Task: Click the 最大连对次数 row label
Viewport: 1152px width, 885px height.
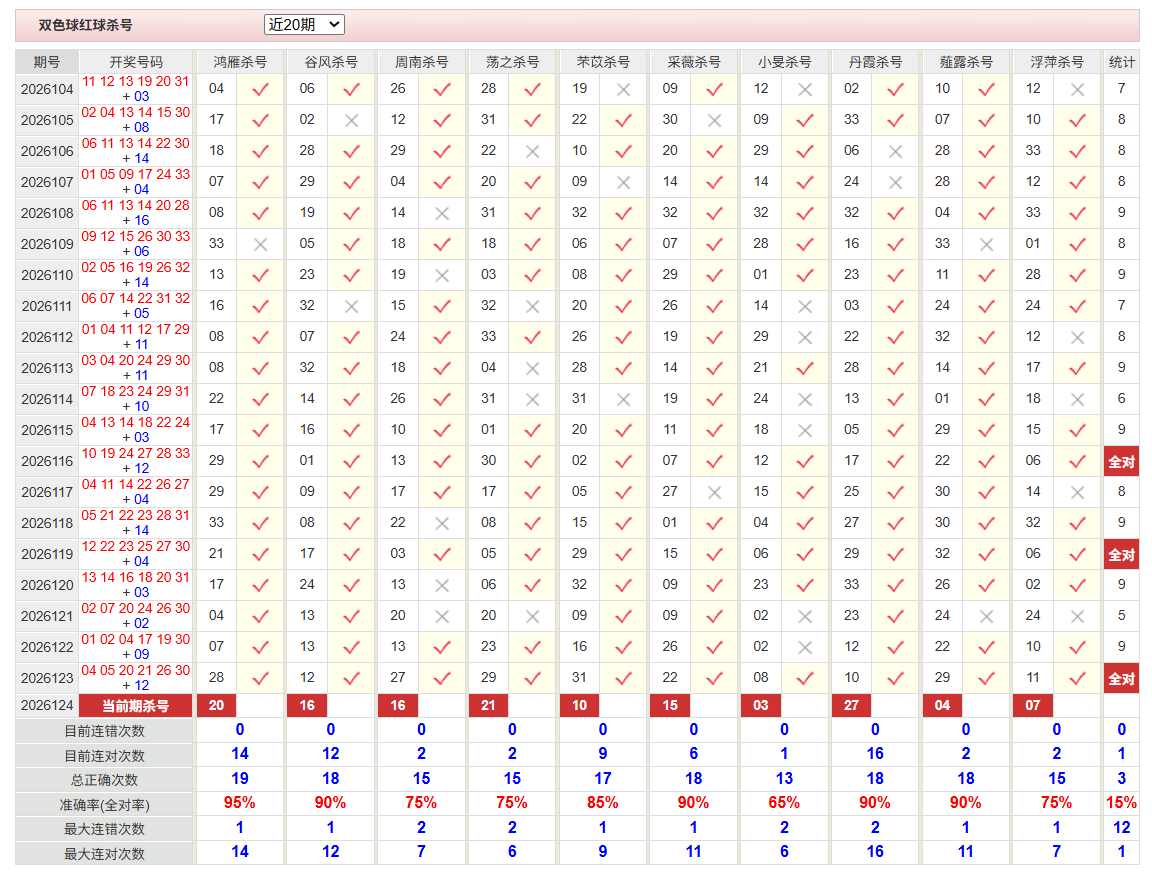Action: [x=104, y=854]
